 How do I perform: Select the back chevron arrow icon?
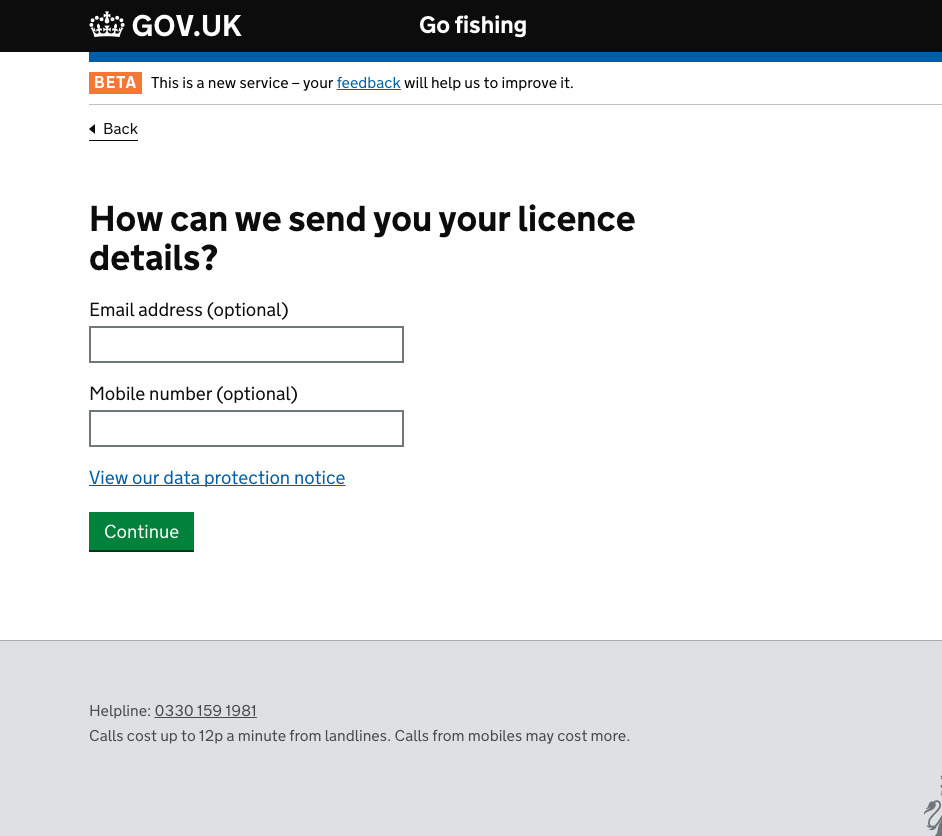[94, 129]
